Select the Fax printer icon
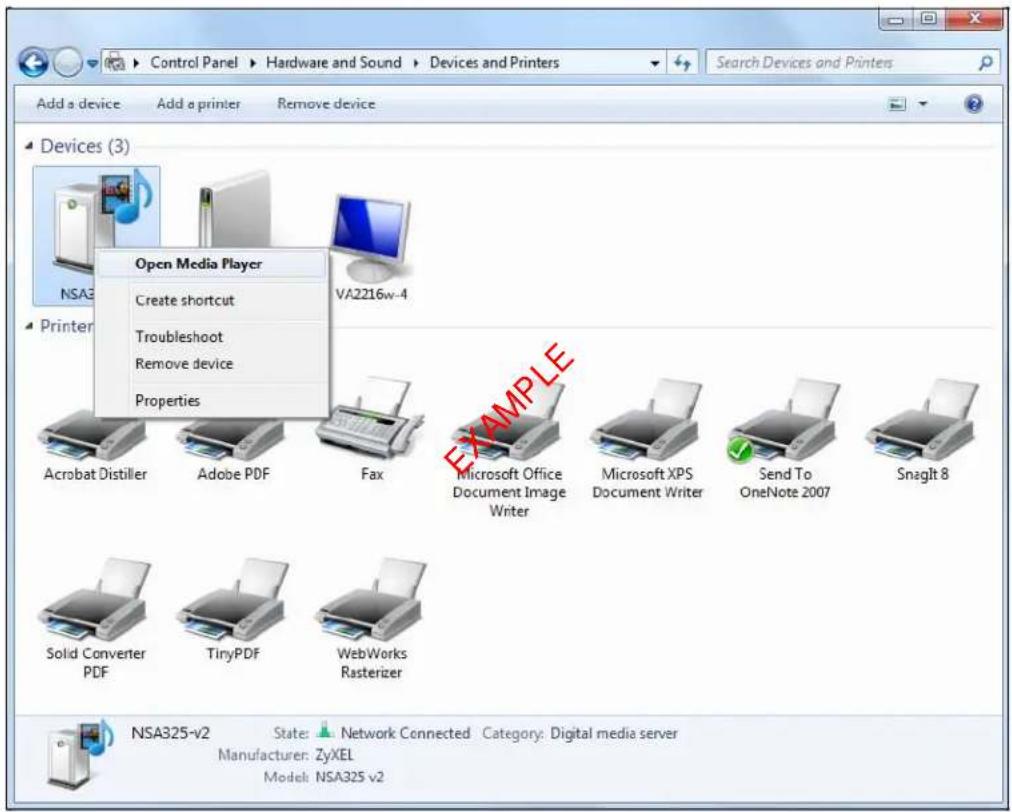 [371, 429]
